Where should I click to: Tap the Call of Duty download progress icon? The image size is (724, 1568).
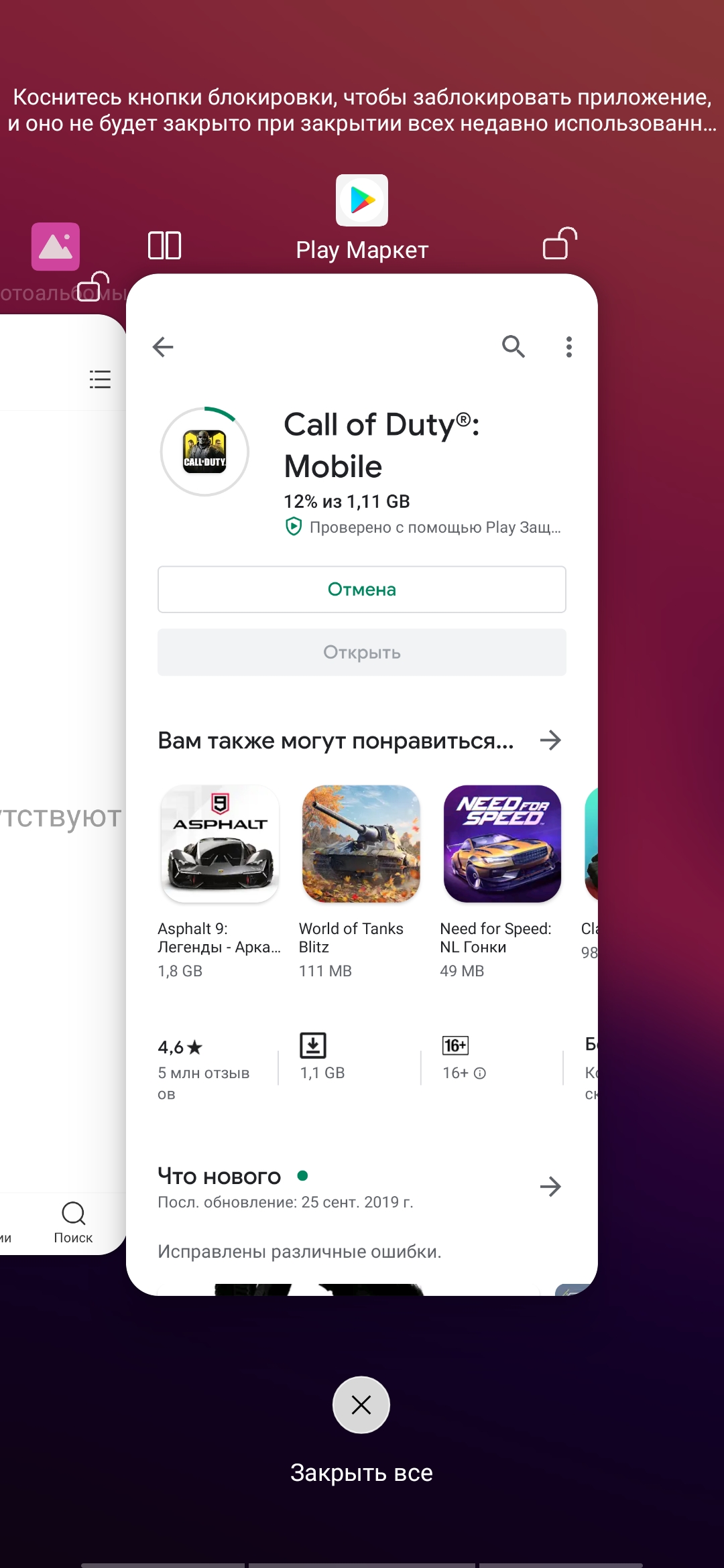tap(204, 452)
